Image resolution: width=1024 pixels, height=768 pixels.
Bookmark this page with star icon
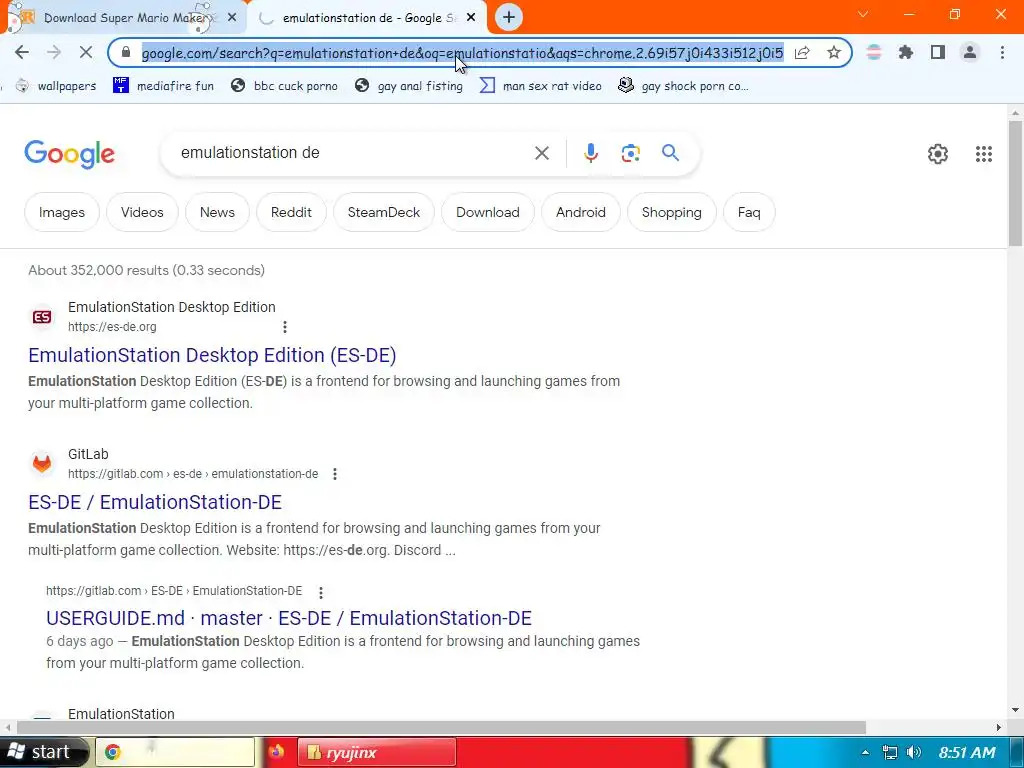click(x=834, y=52)
